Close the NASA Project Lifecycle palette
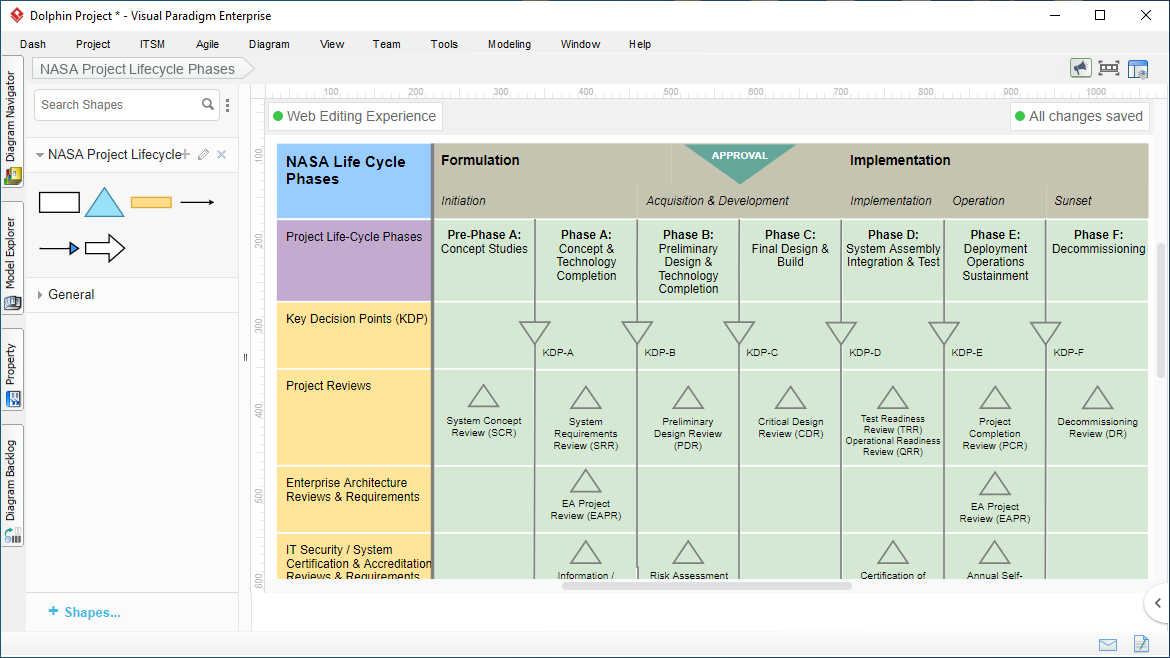This screenshot has width=1170, height=658. click(222, 154)
